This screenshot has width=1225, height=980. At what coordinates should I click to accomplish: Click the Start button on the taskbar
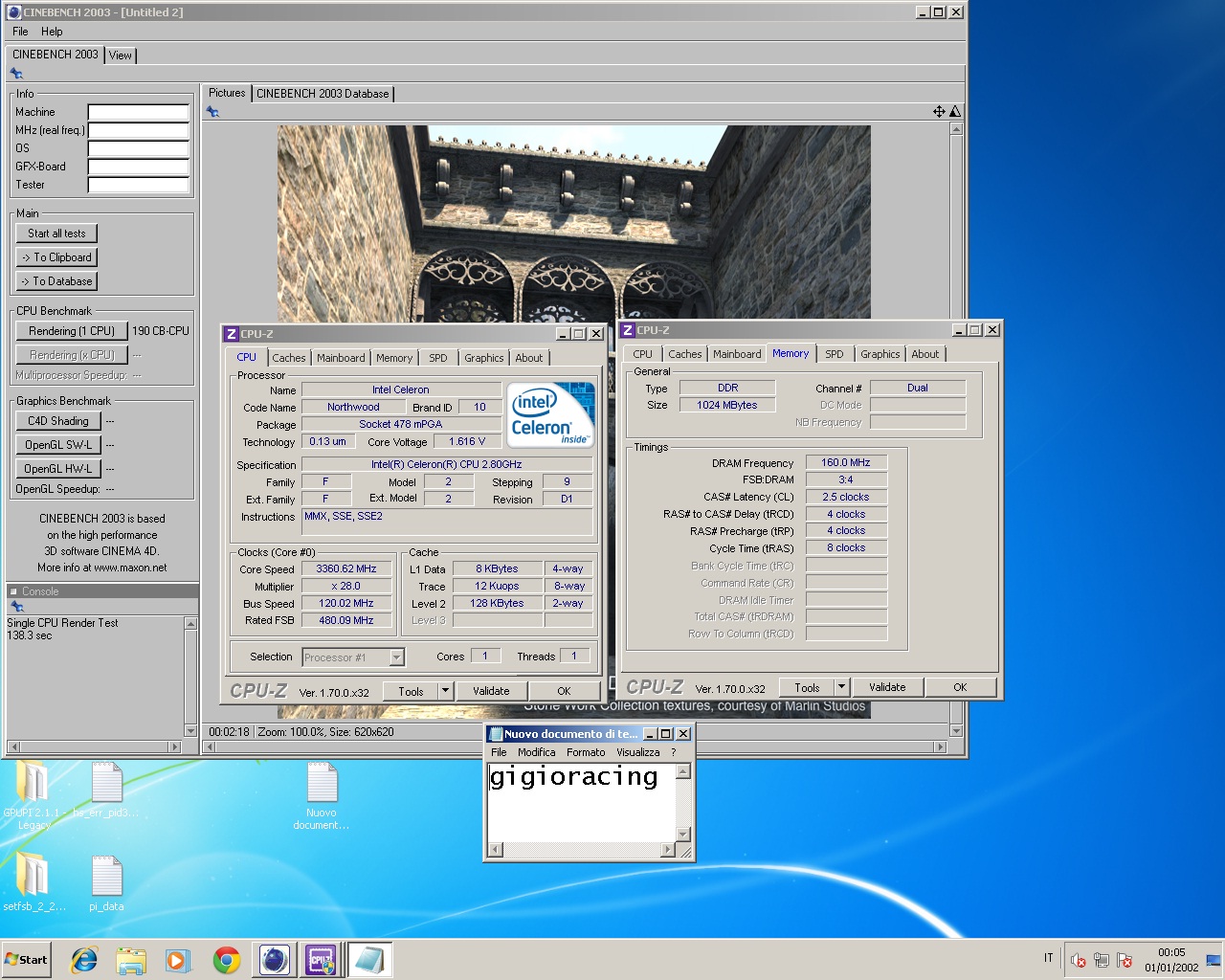coord(27,960)
